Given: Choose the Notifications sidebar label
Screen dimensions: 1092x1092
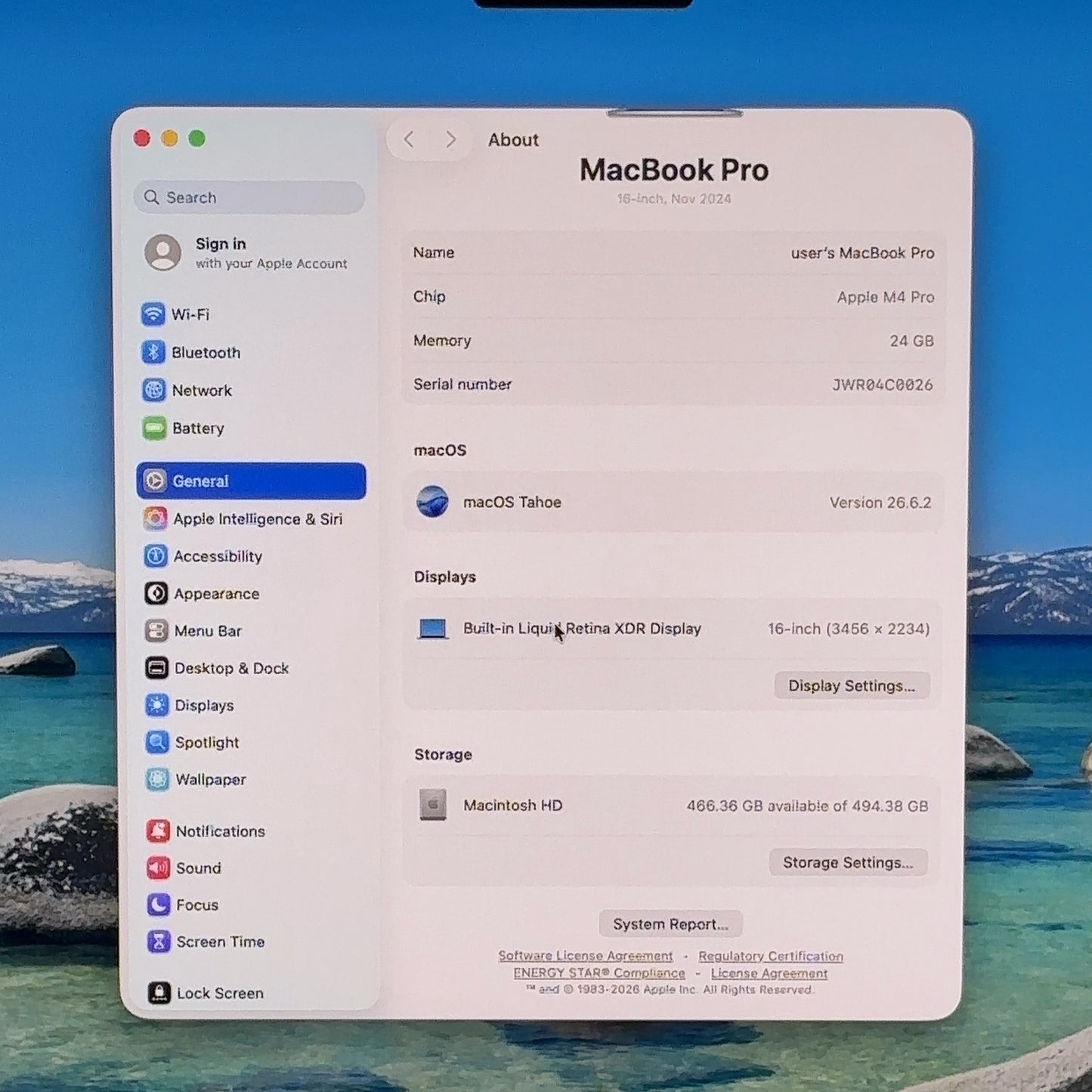Looking at the screenshot, I should point(221,831).
